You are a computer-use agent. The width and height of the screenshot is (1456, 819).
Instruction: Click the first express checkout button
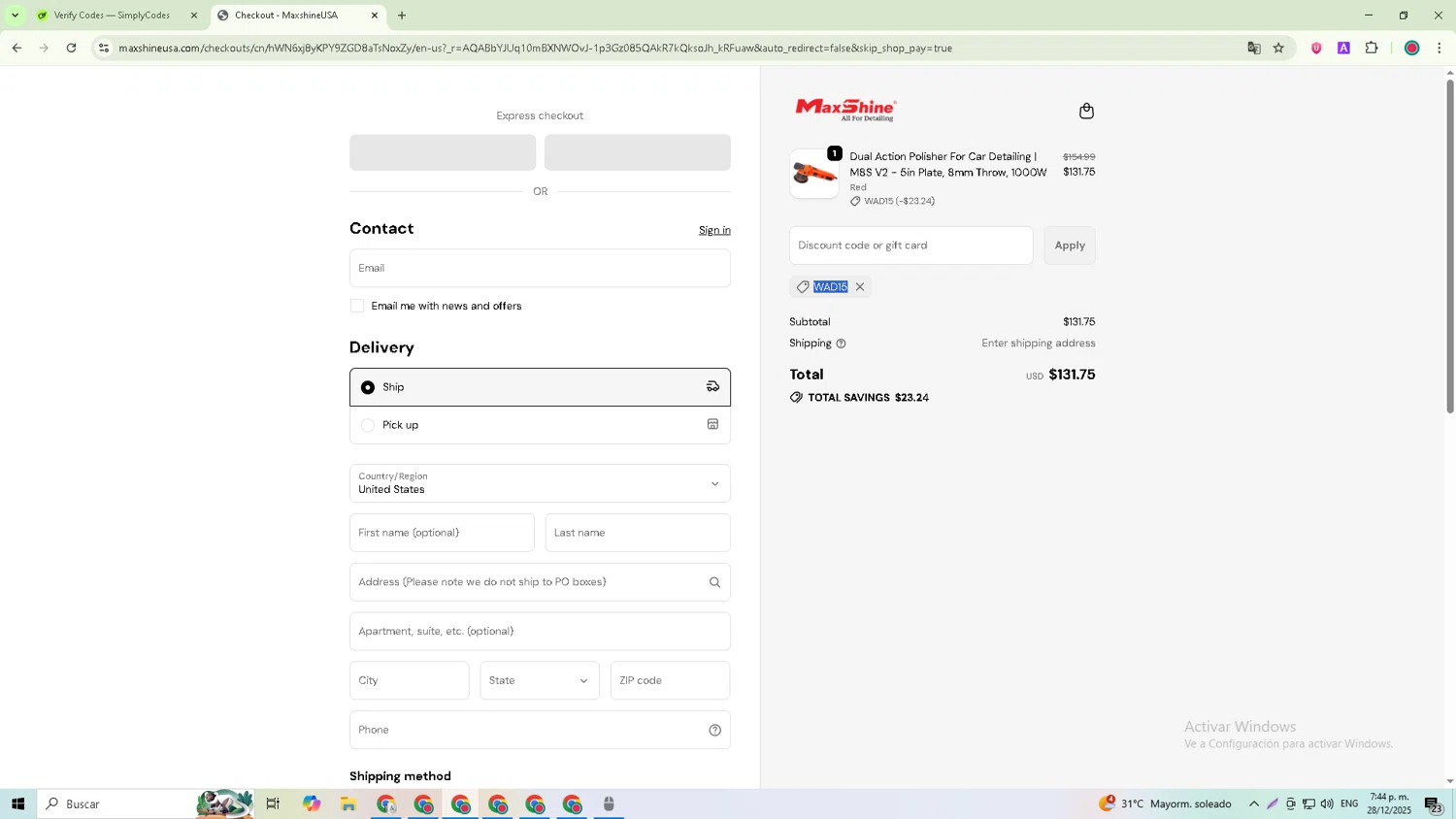(443, 152)
